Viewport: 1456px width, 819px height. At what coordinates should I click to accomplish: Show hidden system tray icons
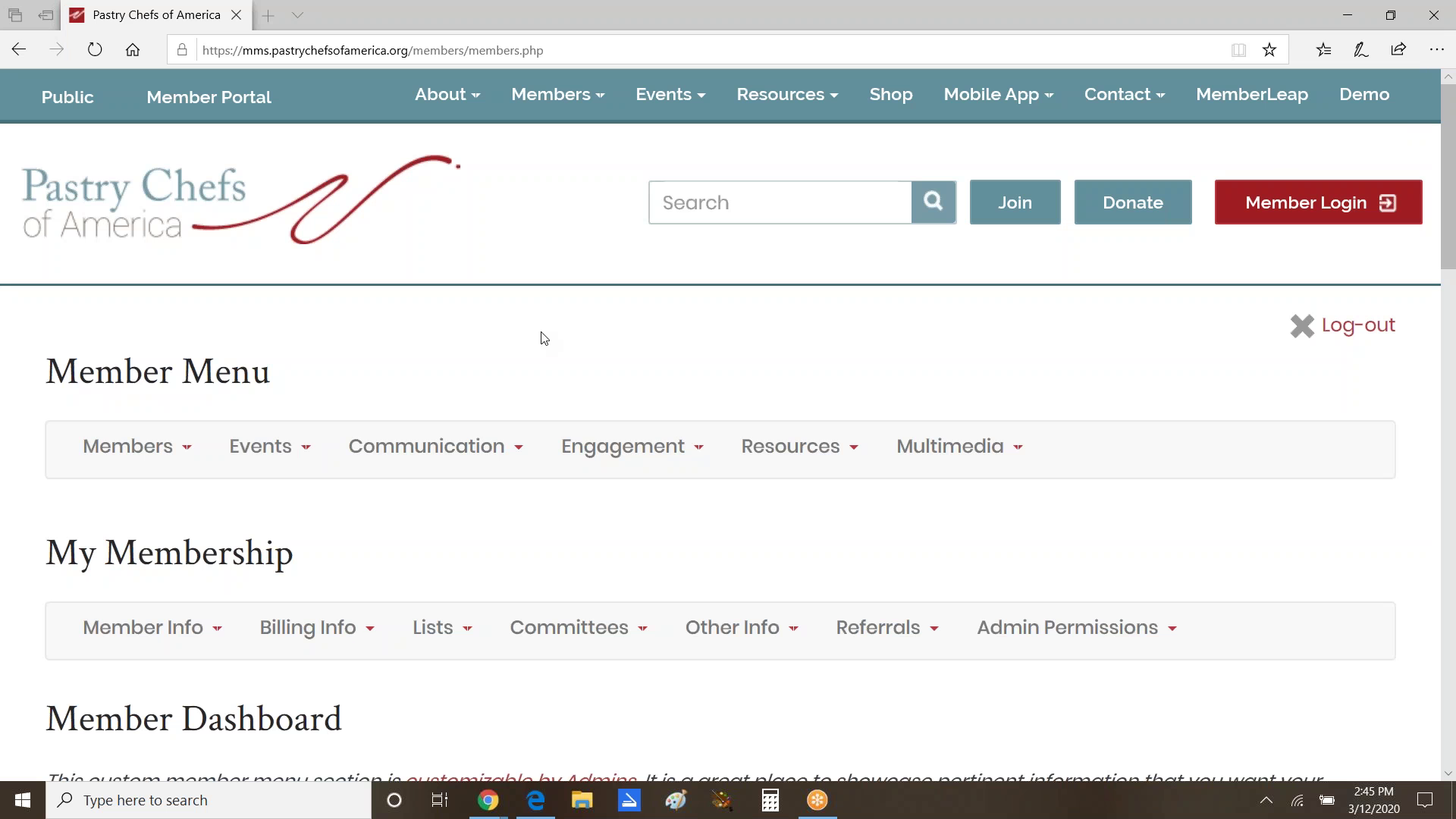(x=1266, y=800)
